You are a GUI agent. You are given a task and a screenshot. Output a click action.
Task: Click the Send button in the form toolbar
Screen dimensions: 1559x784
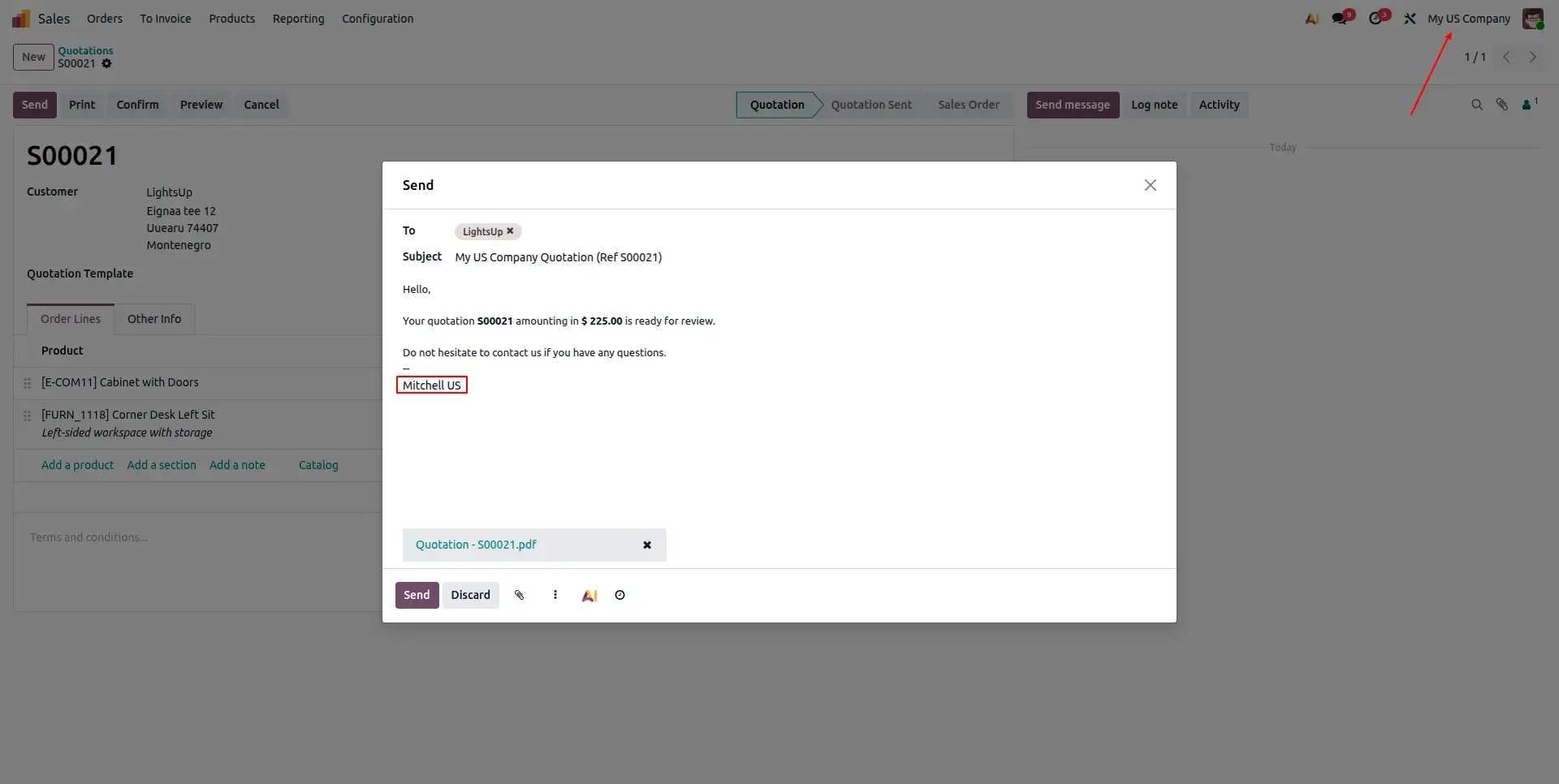point(35,105)
